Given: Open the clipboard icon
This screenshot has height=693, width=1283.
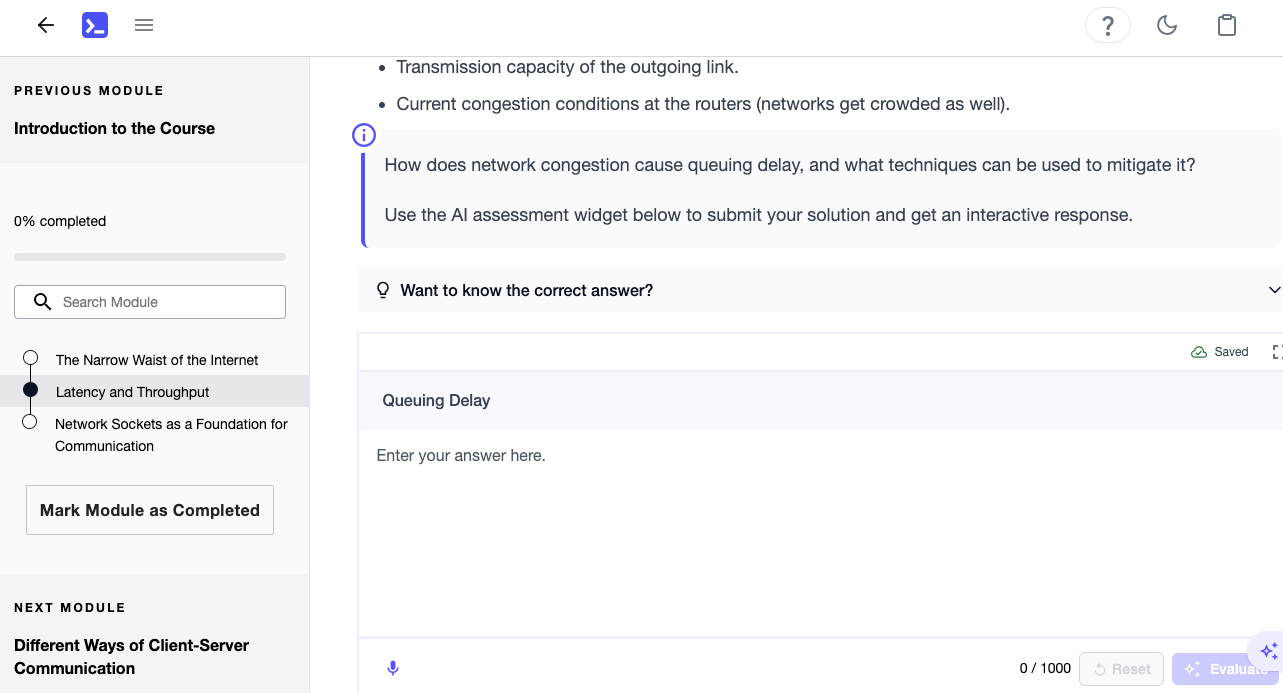Looking at the screenshot, I should click(x=1227, y=24).
